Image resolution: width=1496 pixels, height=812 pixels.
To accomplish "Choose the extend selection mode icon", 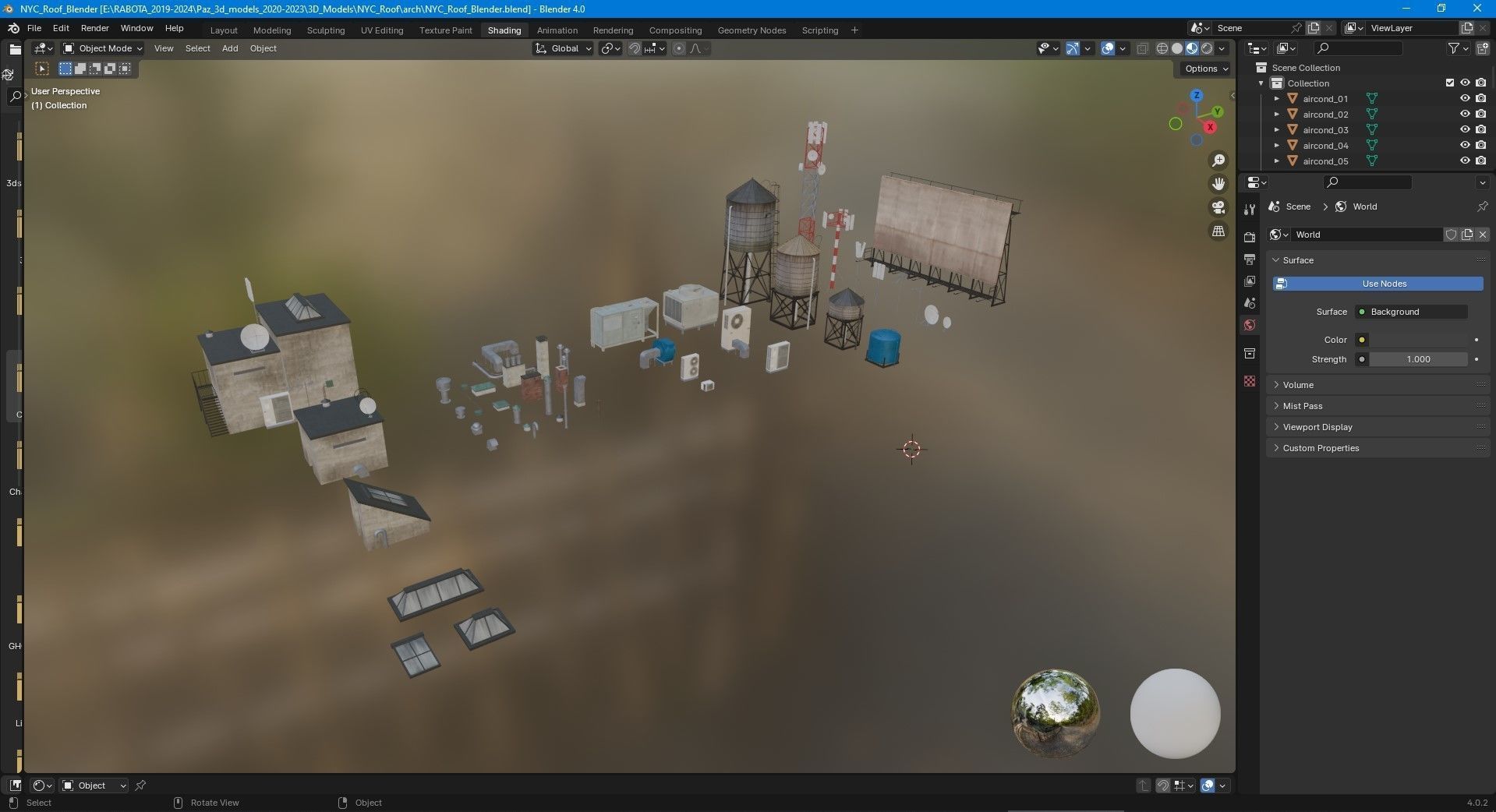I will (80, 69).
